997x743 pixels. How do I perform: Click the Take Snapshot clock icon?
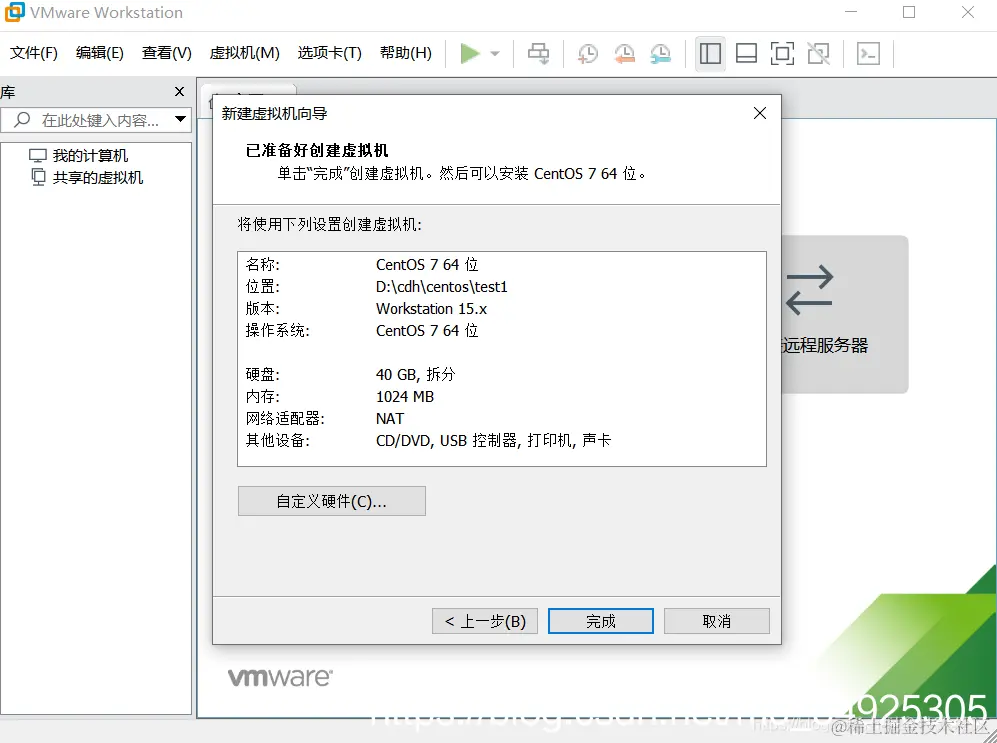(588, 54)
